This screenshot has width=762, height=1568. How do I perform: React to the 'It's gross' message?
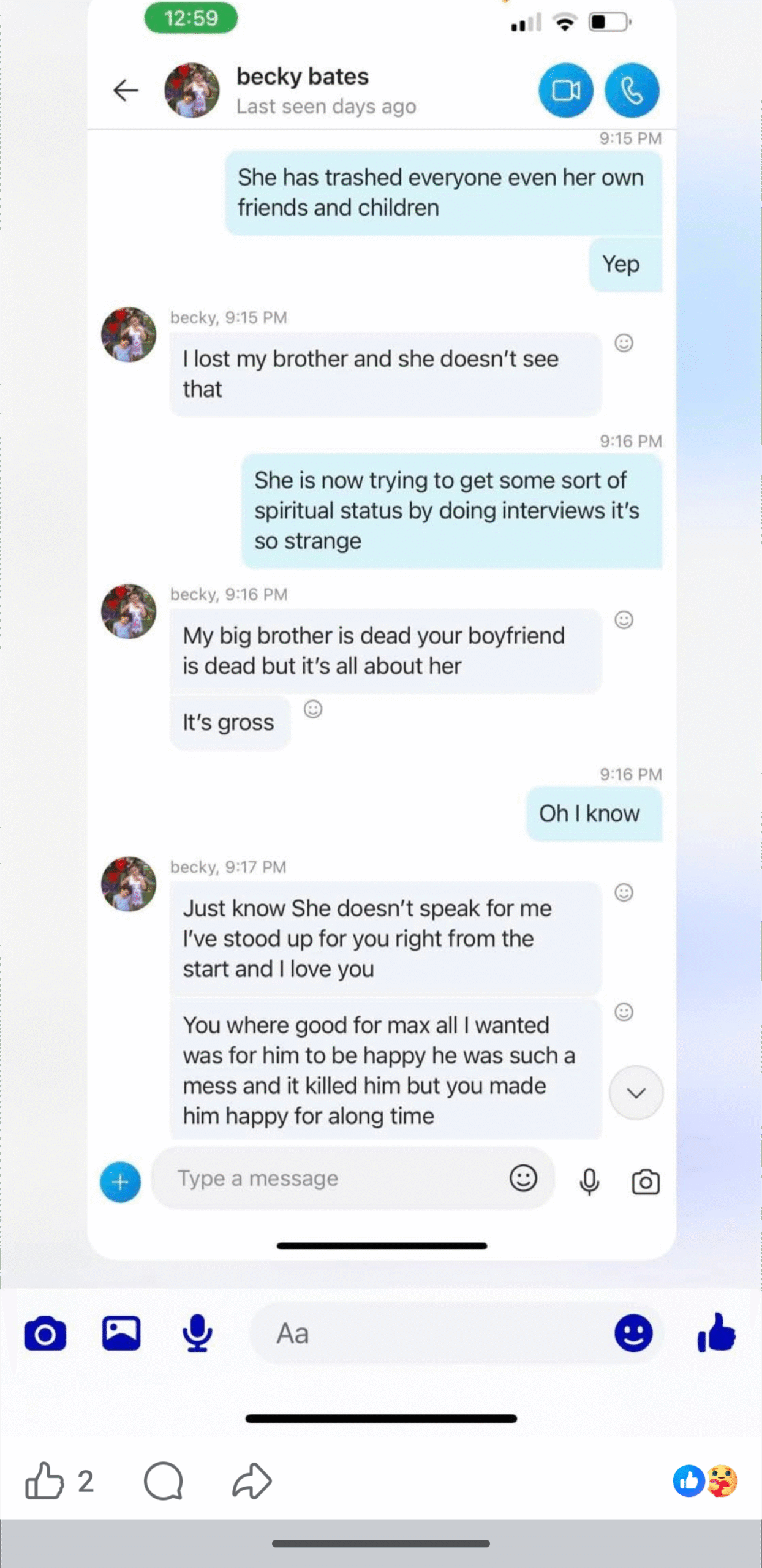[313, 709]
